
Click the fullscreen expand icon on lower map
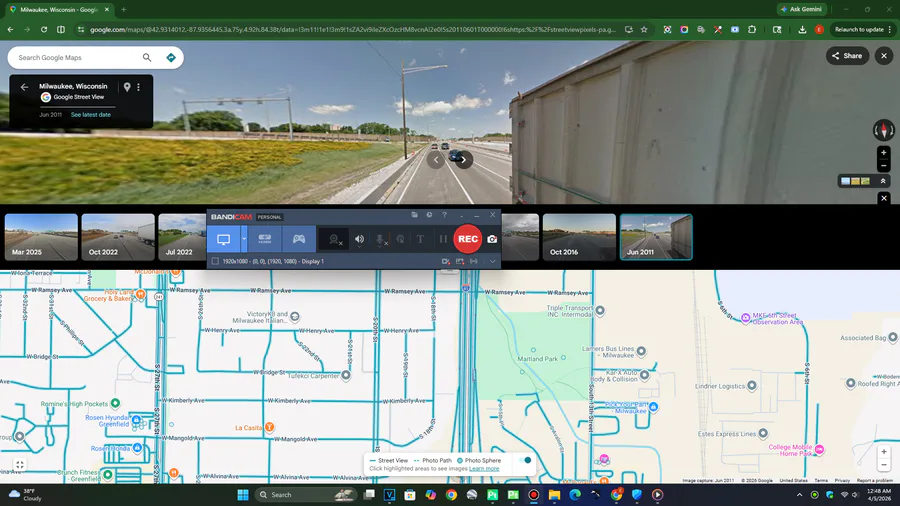20,465
